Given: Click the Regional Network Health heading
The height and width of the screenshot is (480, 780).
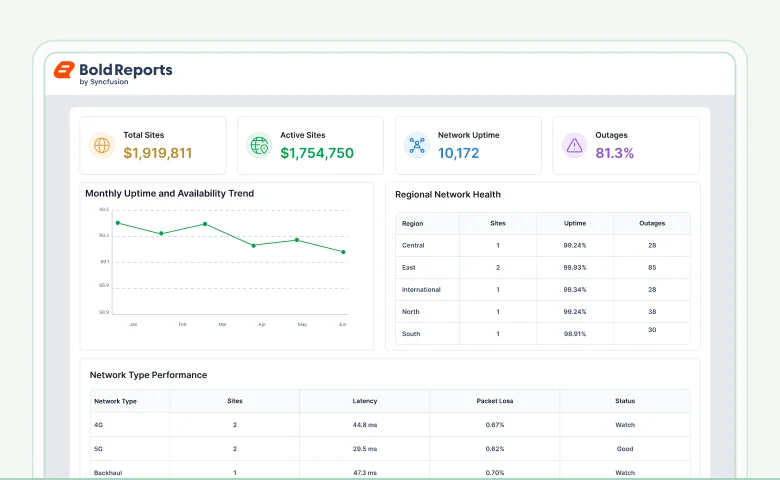Looking at the screenshot, I should click(x=448, y=194).
